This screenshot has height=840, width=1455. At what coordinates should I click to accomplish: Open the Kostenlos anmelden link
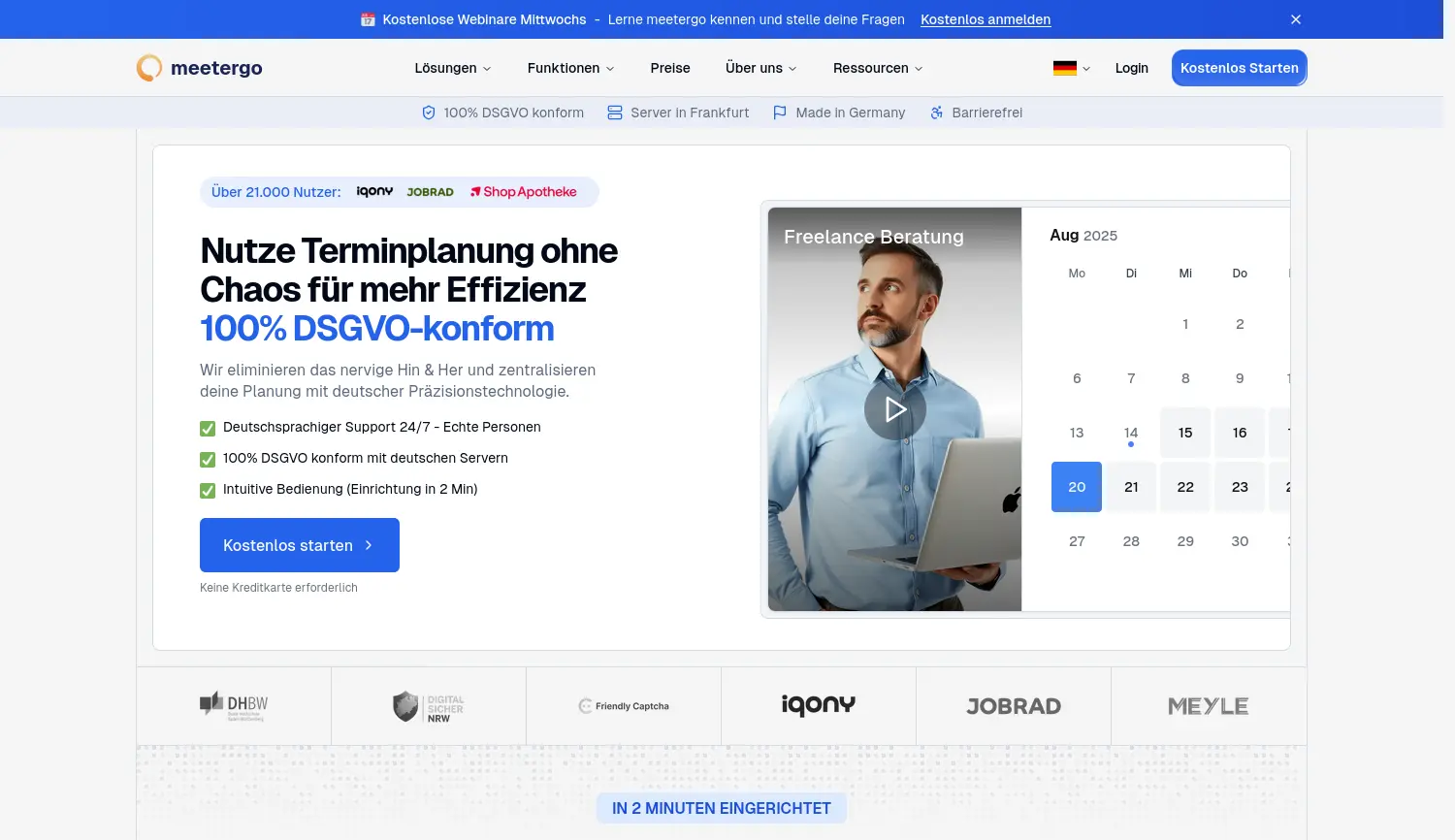point(985,19)
